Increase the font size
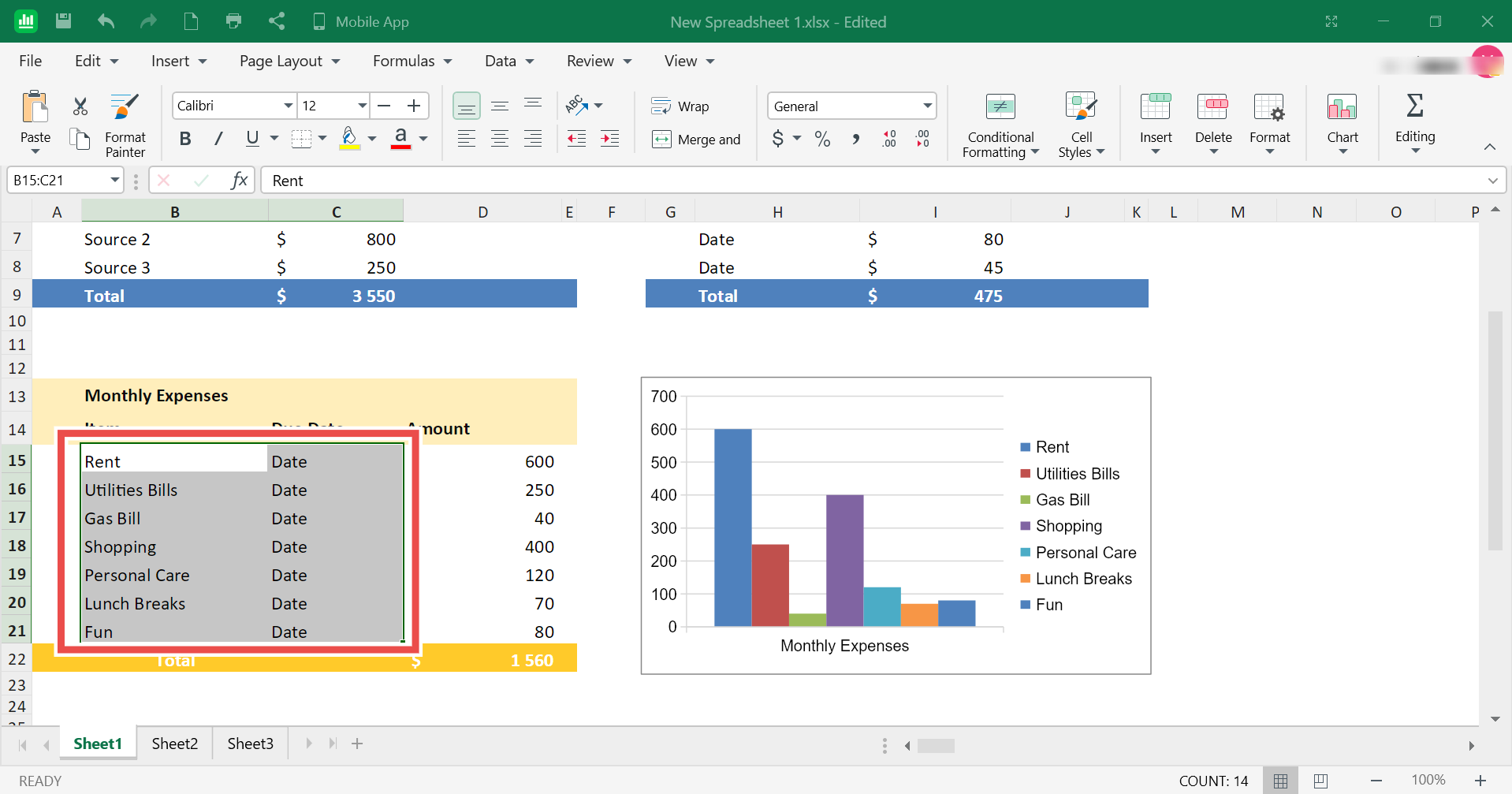This screenshot has height=794, width=1512. click(x=414, y=106)
